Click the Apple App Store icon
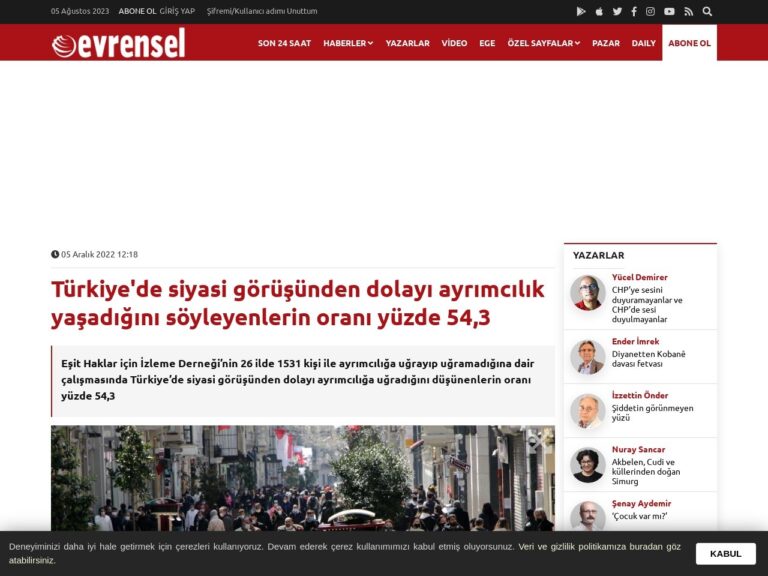768x576 pixels. tap(599, 12)
